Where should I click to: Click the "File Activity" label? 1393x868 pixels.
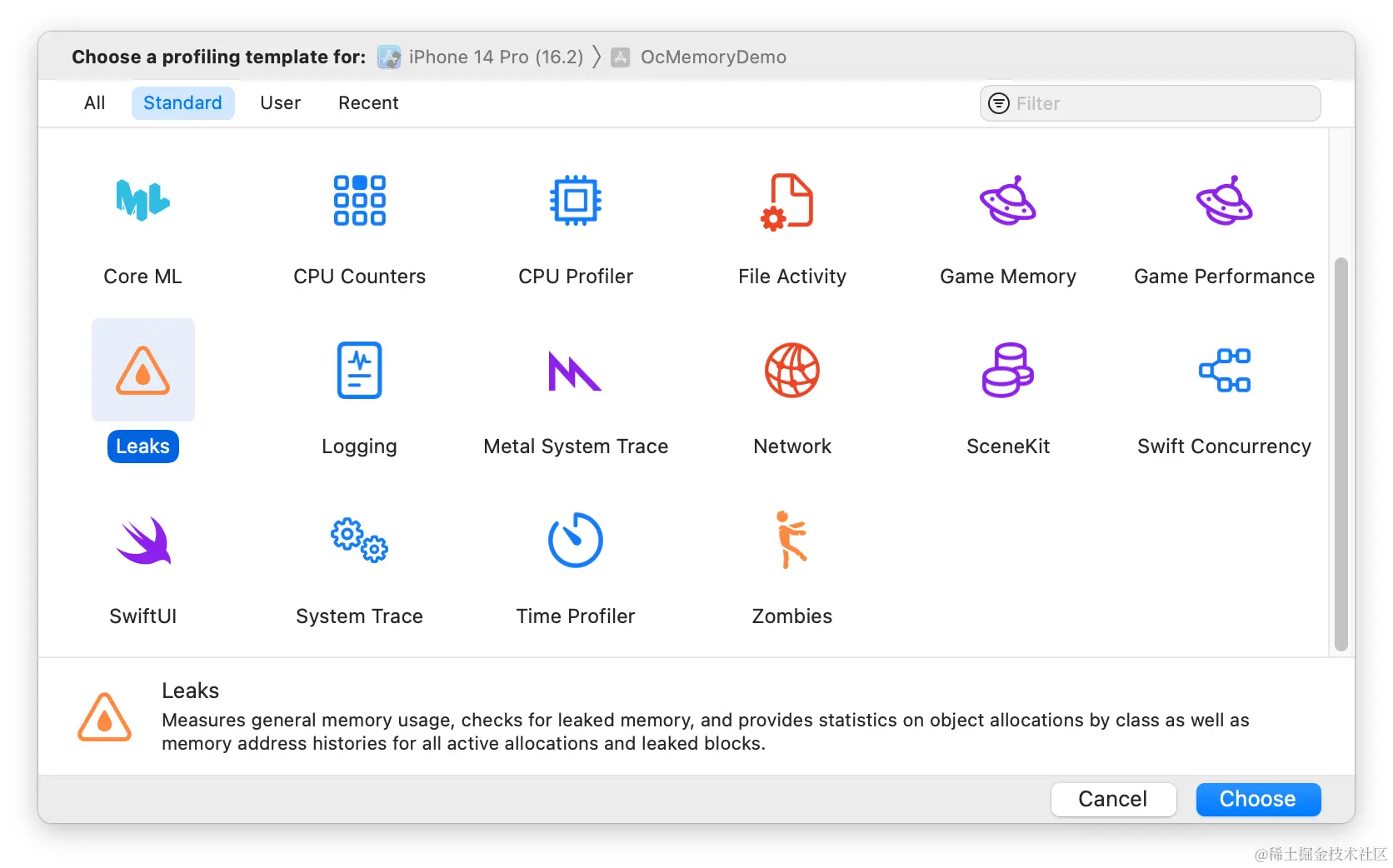click(x=792, y=277)
